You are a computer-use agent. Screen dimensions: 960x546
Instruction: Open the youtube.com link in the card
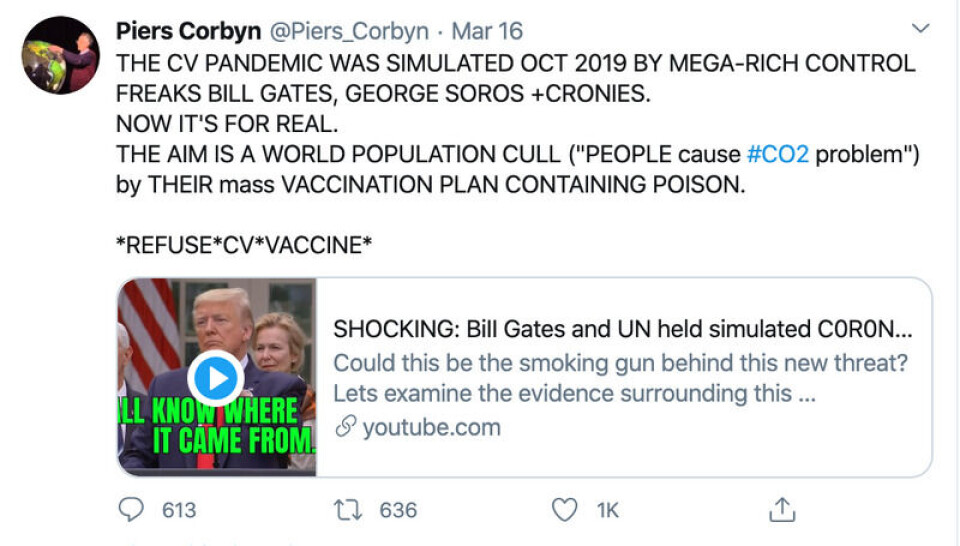430,428
